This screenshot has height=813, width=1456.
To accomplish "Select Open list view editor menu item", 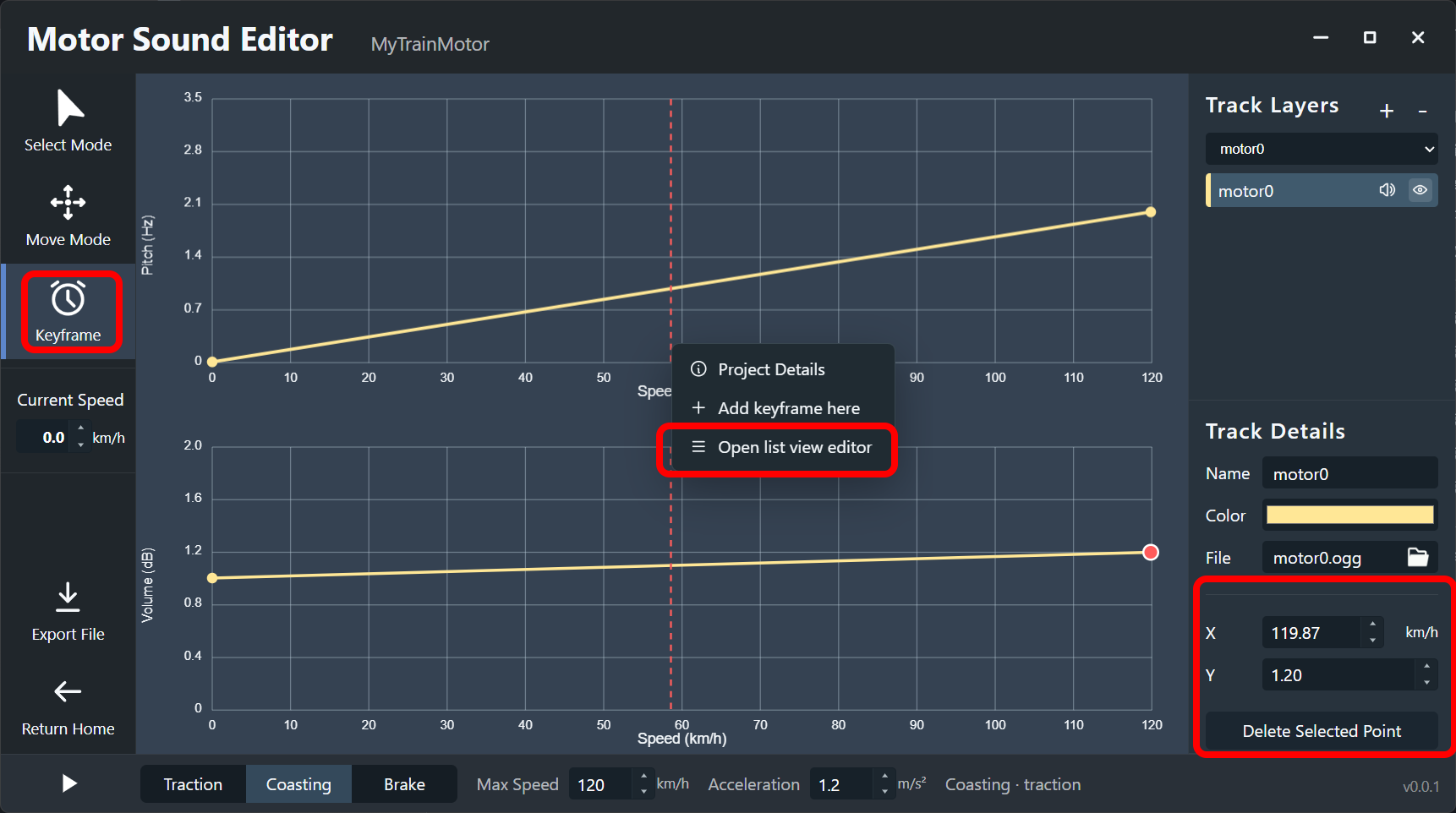I will coord(781,447).
